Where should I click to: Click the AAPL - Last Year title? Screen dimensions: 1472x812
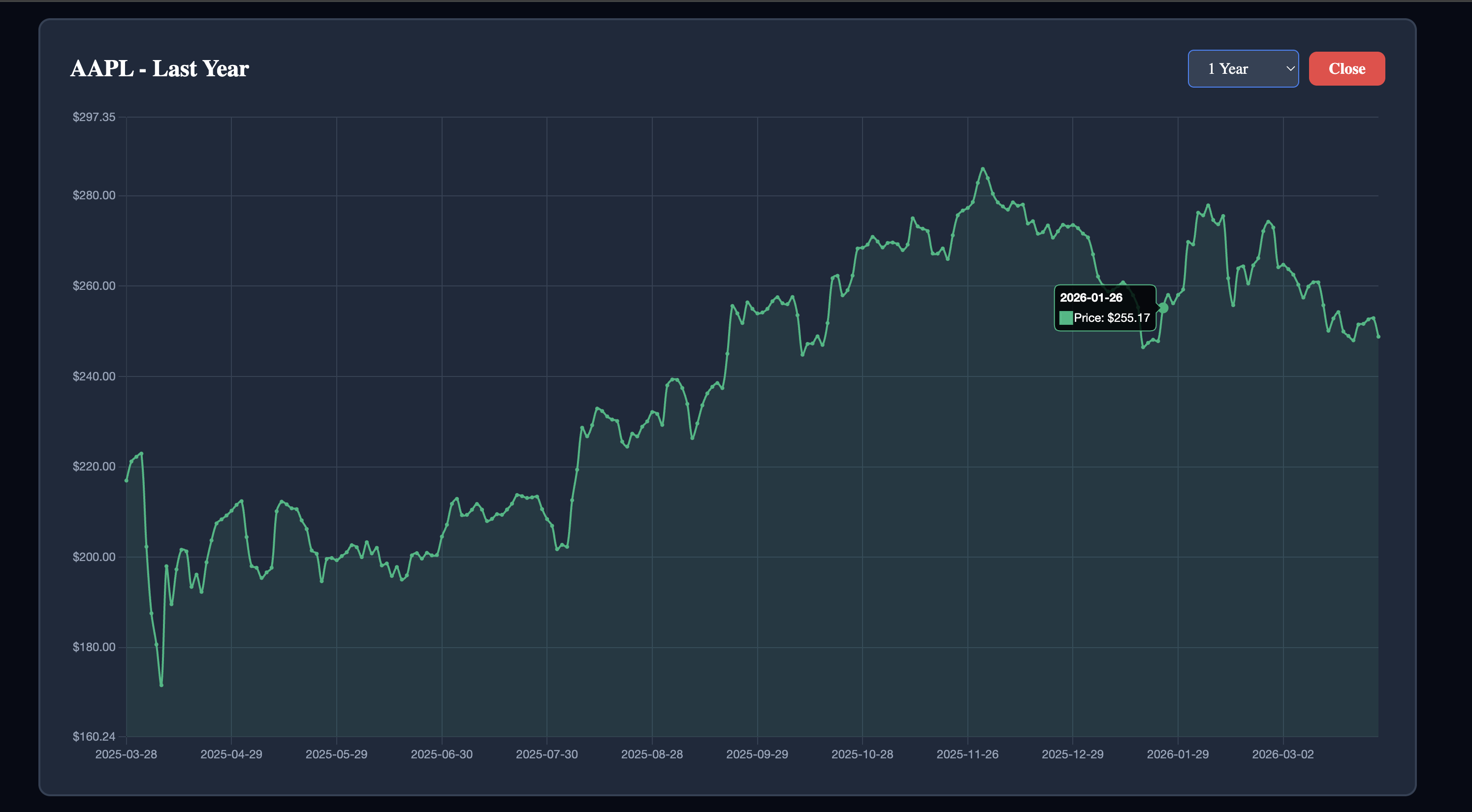tap(160, 68)
